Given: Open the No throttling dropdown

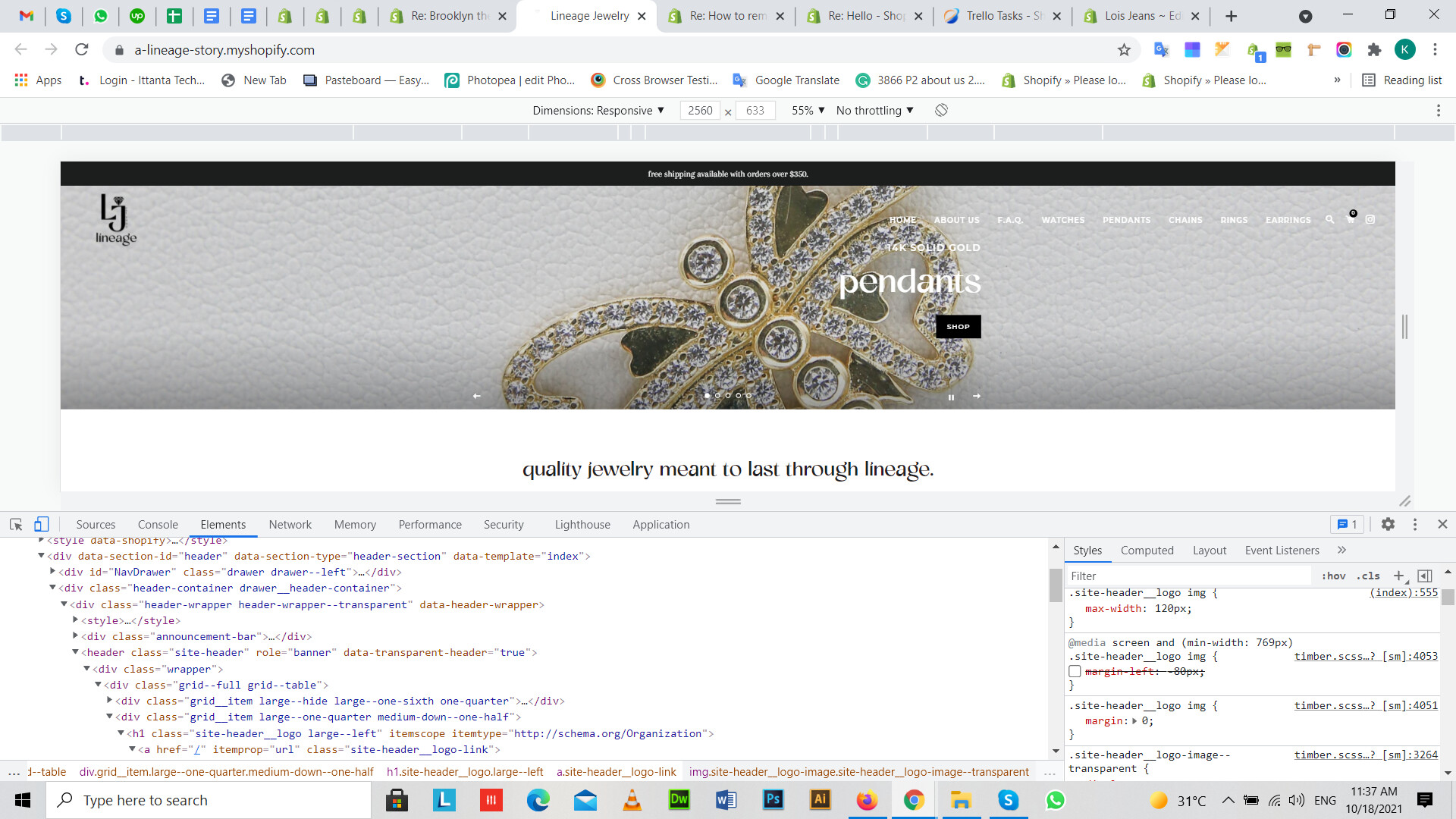Looking at the screenshot, I should click(874, 110).
